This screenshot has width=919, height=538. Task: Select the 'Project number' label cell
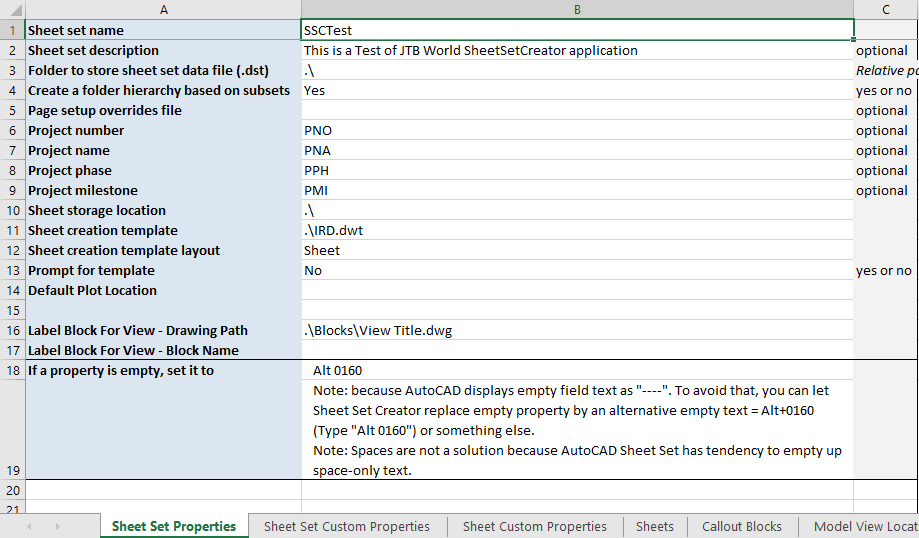[x=163, y=130]
